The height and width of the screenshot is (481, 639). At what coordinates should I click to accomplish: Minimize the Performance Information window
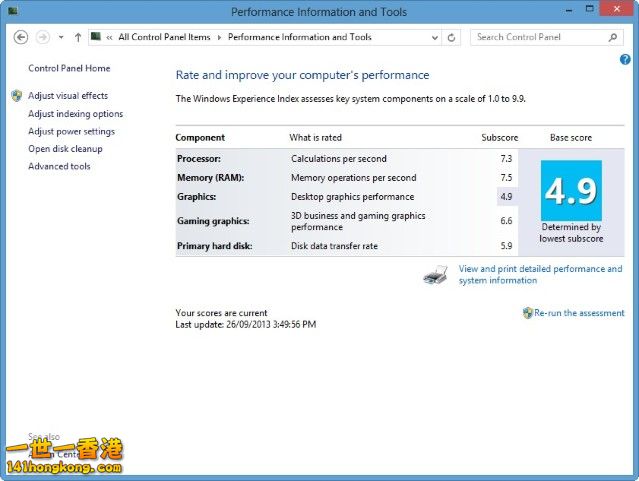pyautogui.click(x=569, y=9)
